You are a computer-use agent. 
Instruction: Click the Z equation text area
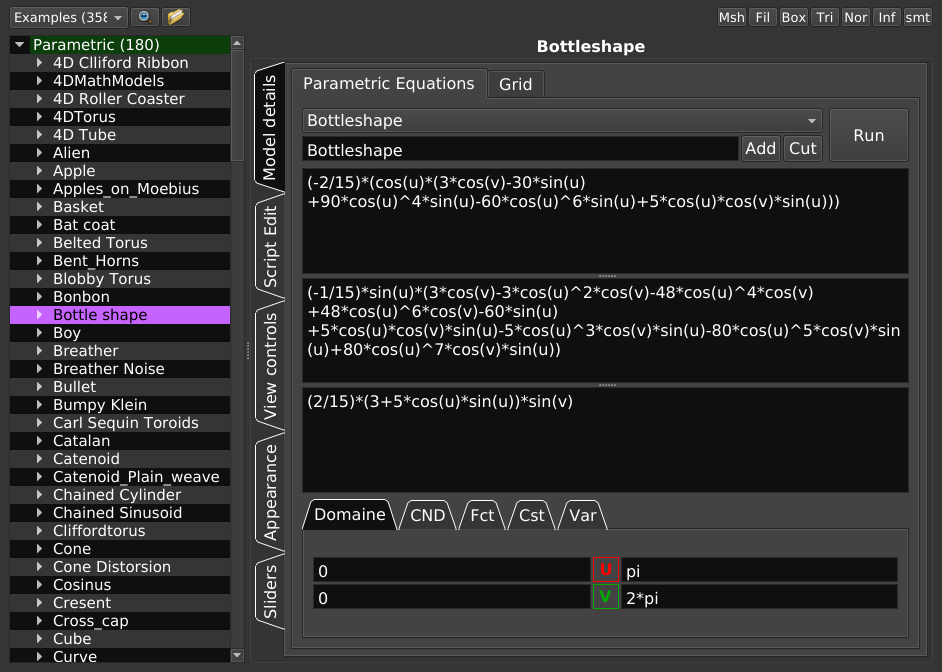click(605, 440)
